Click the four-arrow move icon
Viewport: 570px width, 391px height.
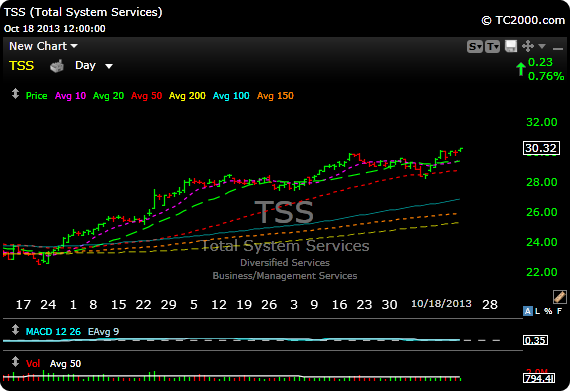coord(528,46)
